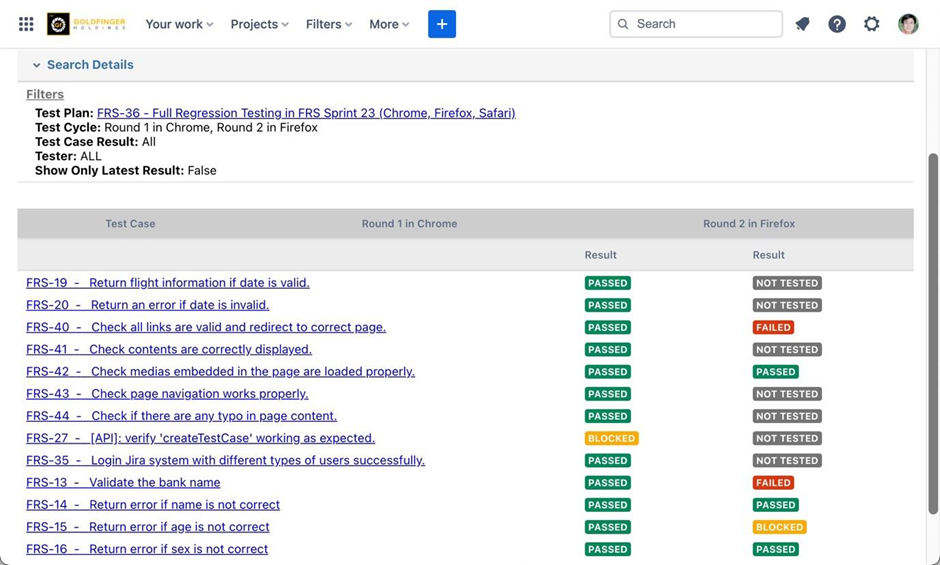Click the magnifier icon in search box
The height and width of the screenshot is (565, 940).
[x=624, y=24]
